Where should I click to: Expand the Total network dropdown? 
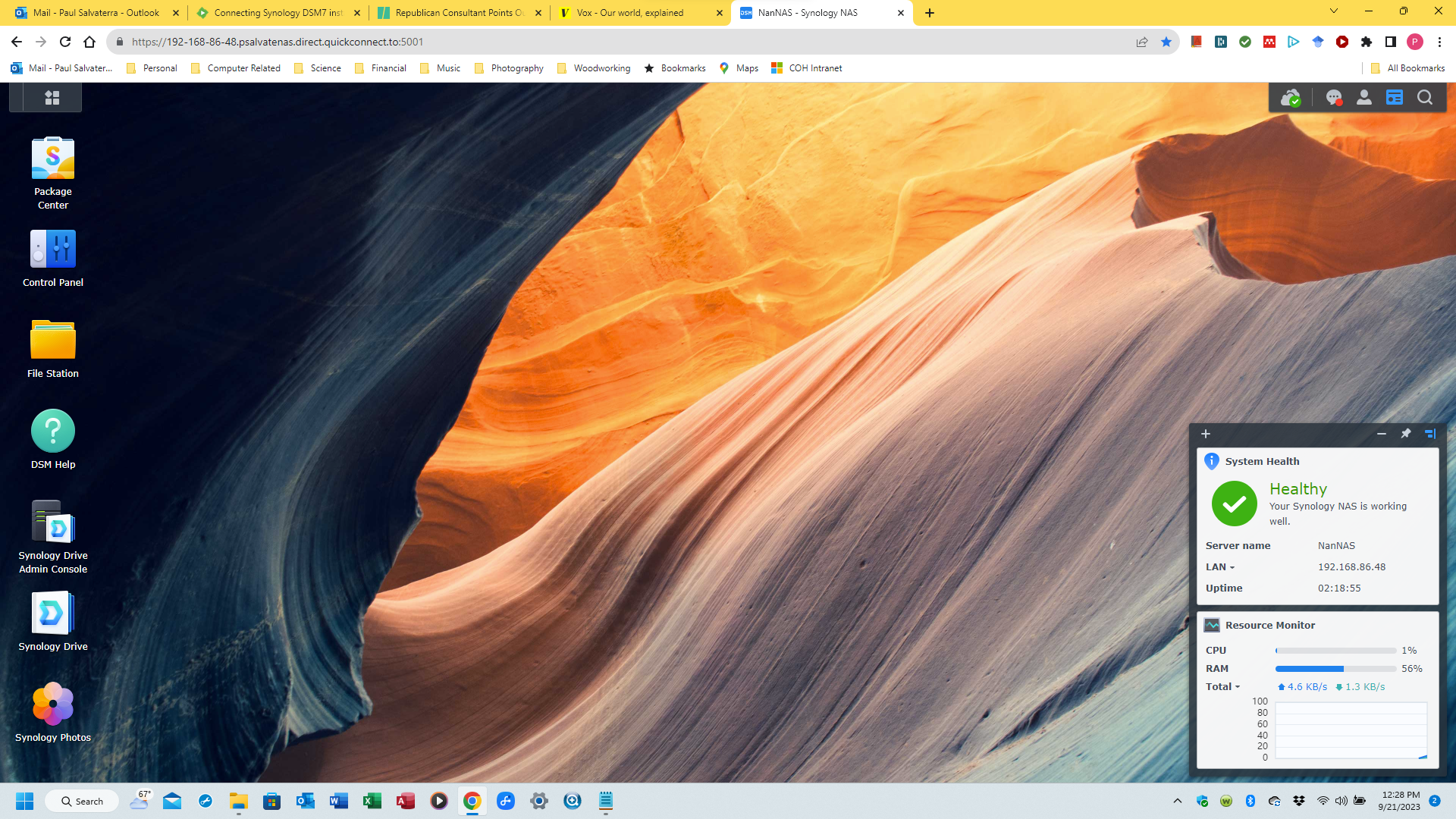click(1222, 687)
